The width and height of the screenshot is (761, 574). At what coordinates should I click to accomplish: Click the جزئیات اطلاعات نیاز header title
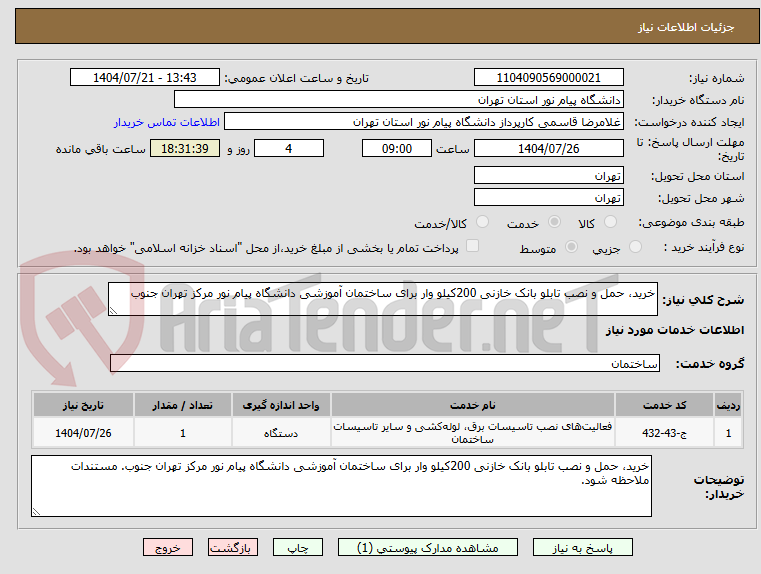coord(686,27)
